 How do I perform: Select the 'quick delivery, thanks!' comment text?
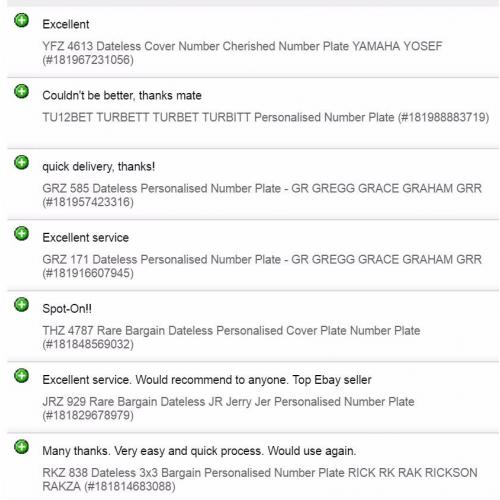coord(99,166)
